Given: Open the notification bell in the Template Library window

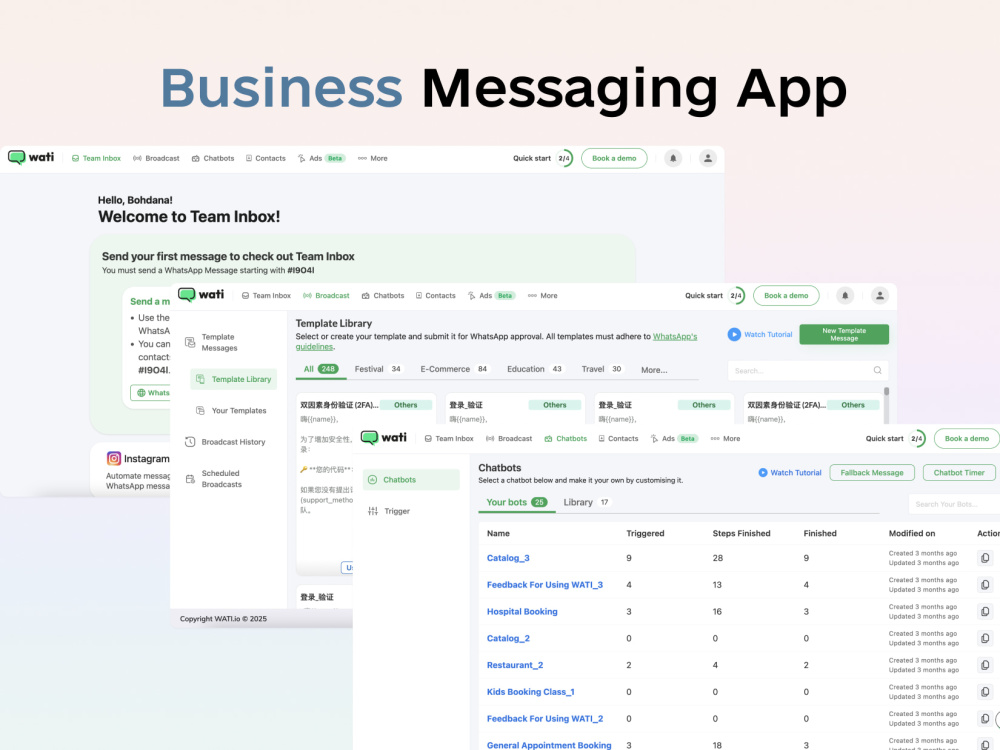Looking at the screenshot, I should click(x=845, y=295).
